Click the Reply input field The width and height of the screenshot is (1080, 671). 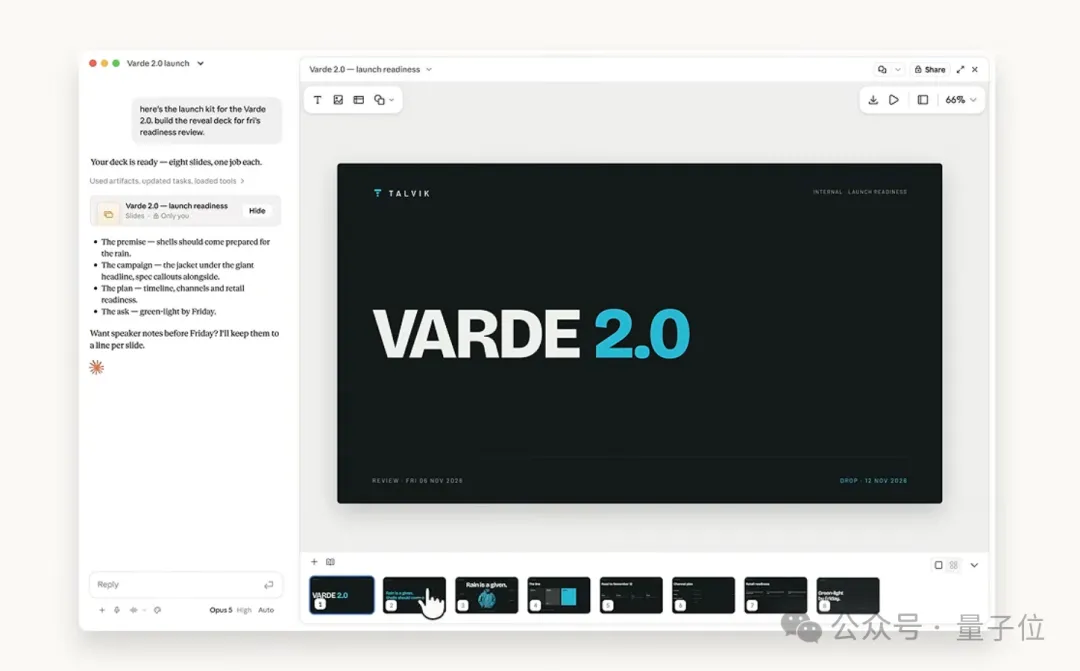(185, 584)
